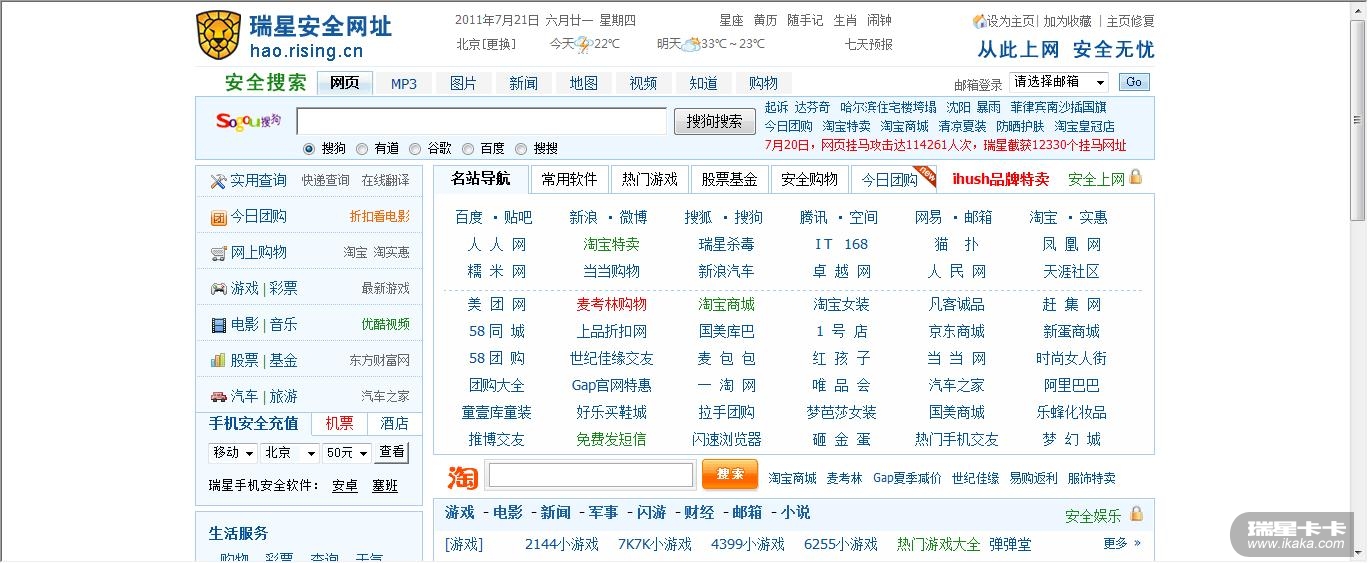Click the Sogou search logo

pos(248,121)
